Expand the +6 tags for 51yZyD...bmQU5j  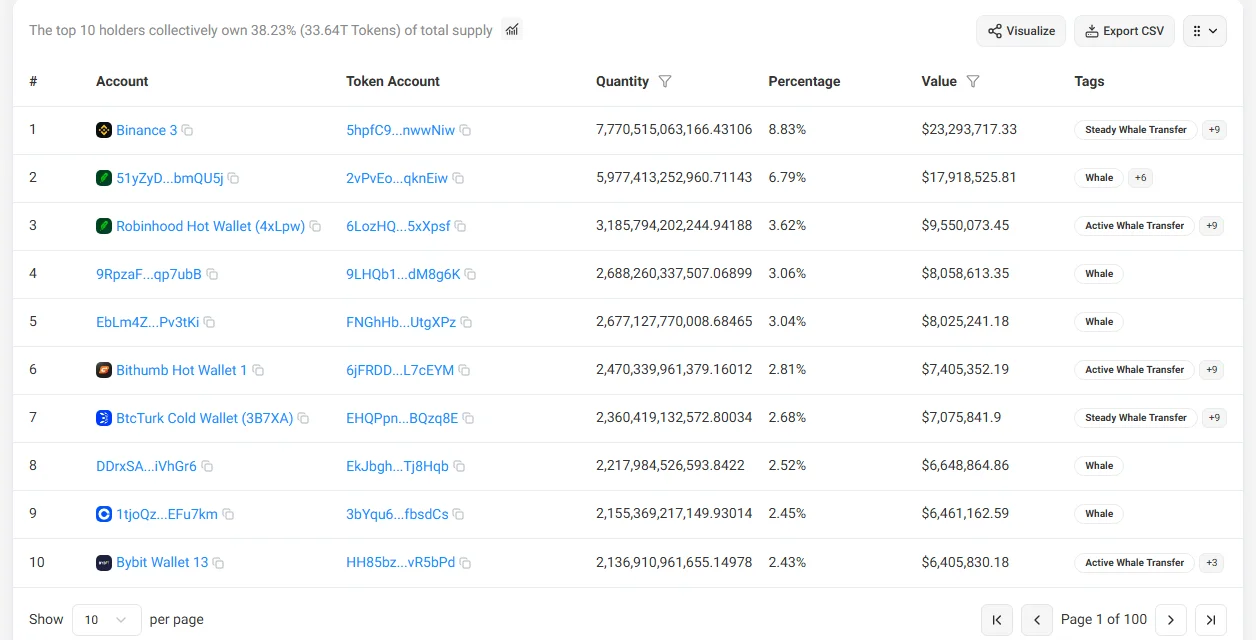1140,178
